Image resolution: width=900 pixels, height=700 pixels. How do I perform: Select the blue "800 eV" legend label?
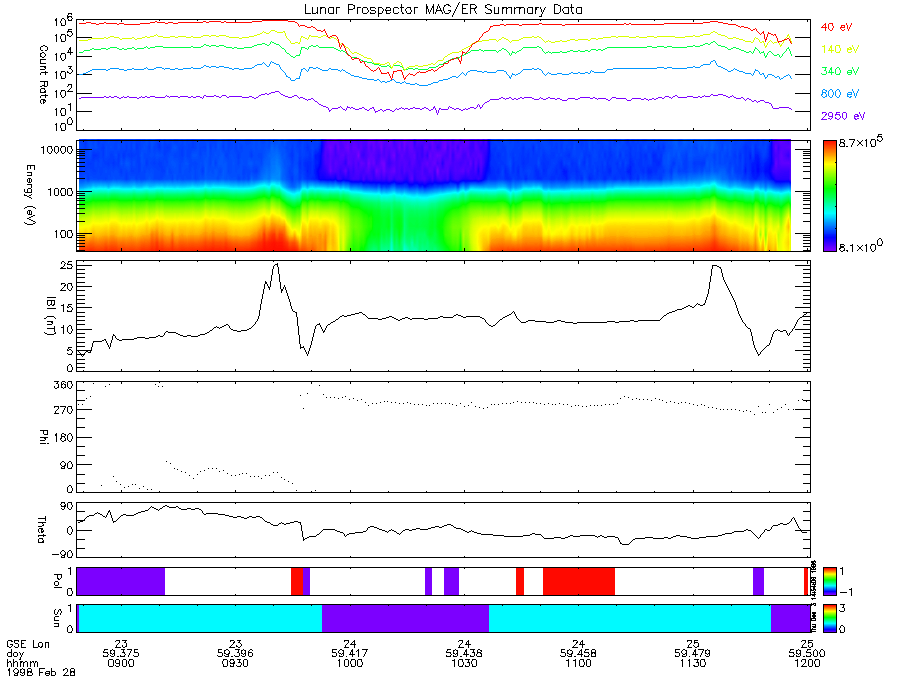point(840,94)
